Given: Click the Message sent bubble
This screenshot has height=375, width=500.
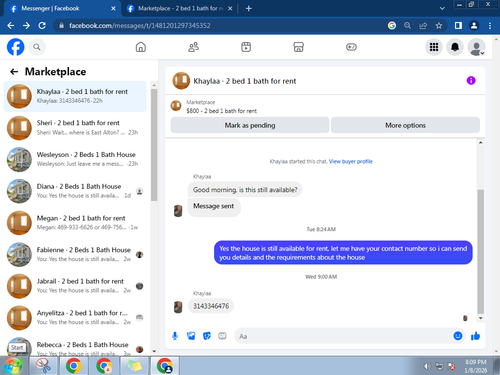Looking at the screenshot, I should click(x=214, y=206).
